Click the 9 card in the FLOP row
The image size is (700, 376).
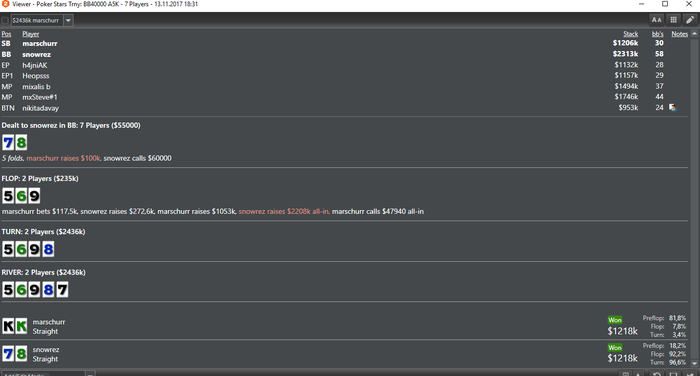[x=34, y=196]
